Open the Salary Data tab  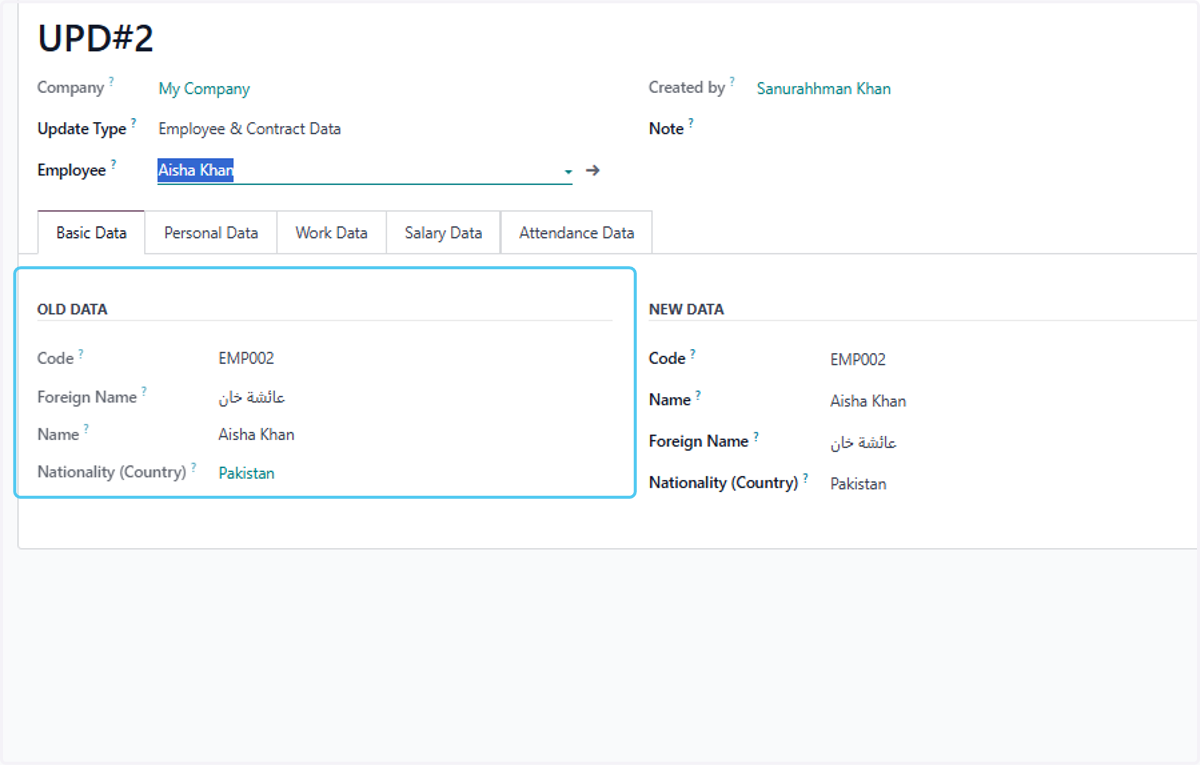(443, 233)
